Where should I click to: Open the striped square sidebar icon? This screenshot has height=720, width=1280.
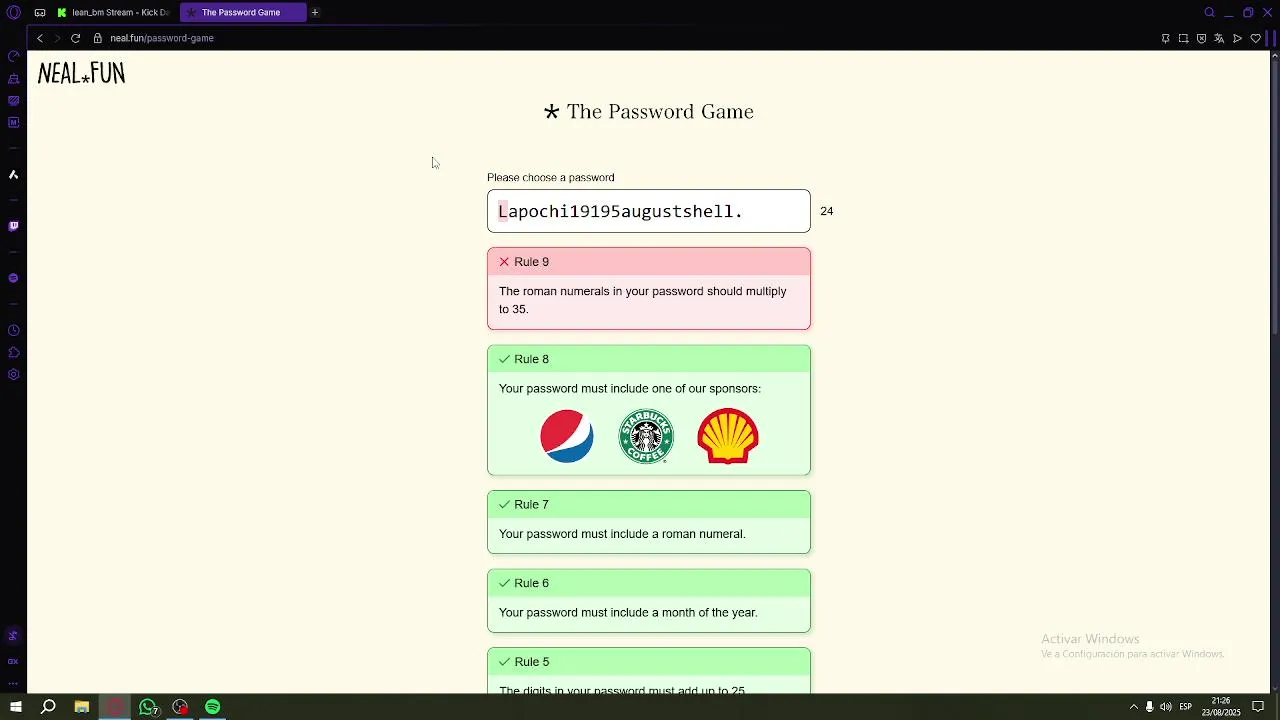[x=13, y=101]
